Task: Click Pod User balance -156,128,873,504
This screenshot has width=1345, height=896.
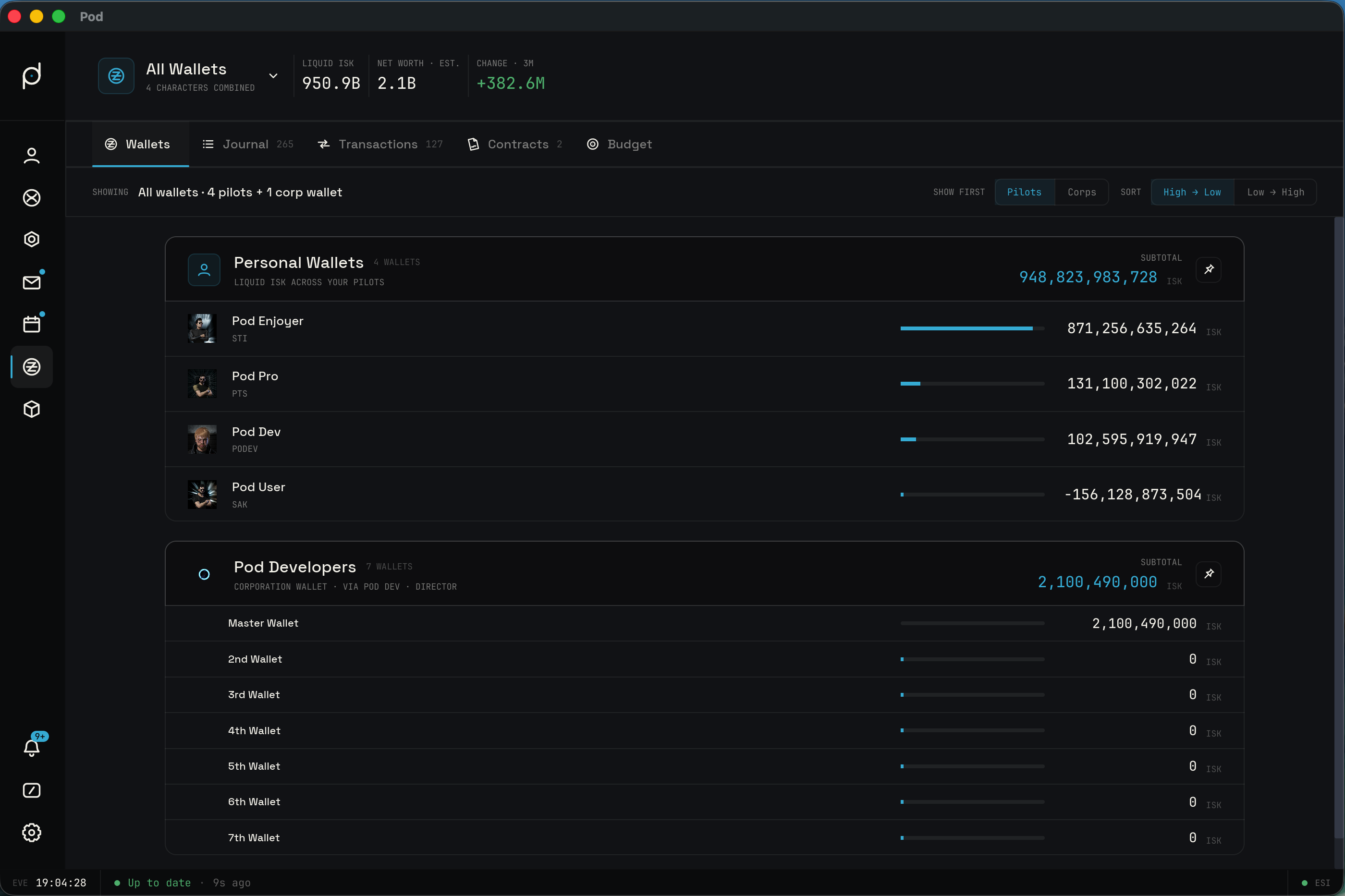Action: (x=1133, y=494)
